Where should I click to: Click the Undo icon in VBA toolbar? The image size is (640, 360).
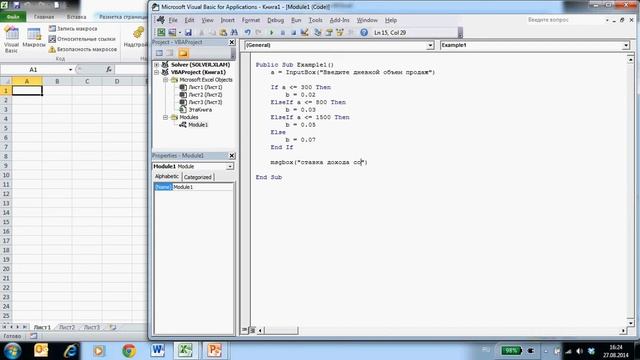coord(247,32)
